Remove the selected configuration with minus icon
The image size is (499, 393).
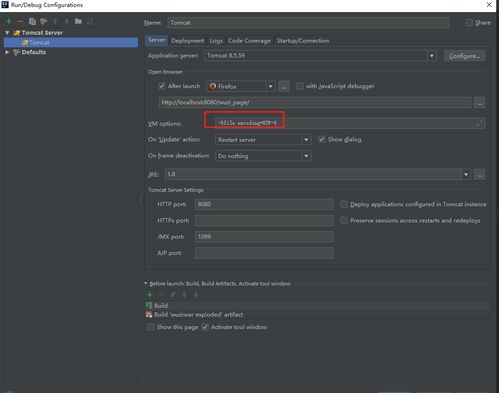tap(20, 21)
